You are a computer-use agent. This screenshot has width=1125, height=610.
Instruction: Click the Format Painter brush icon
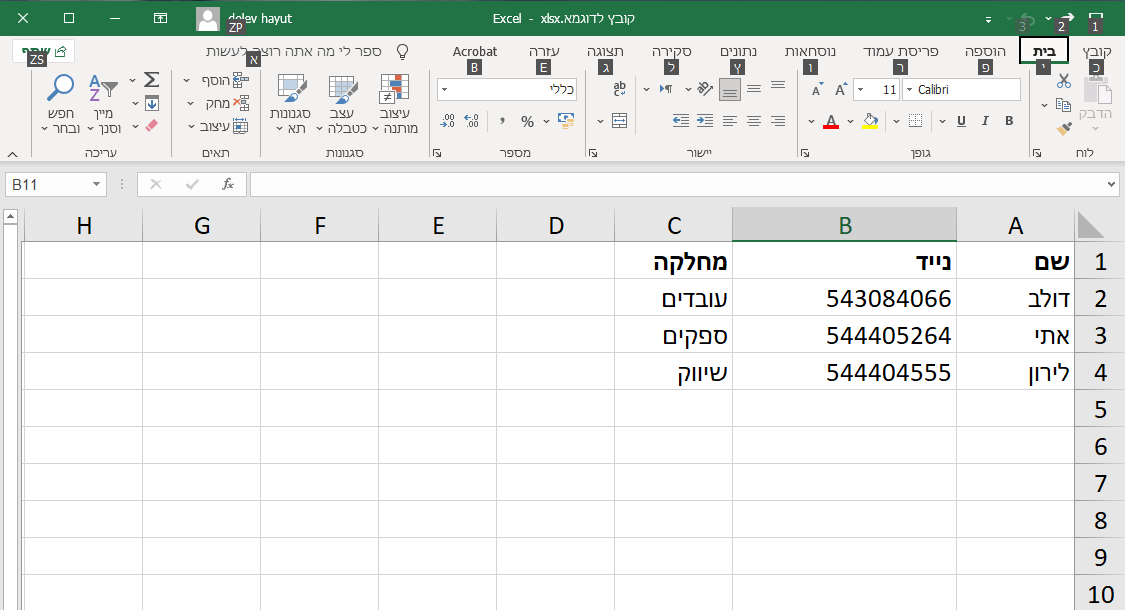coord(1064,128)
